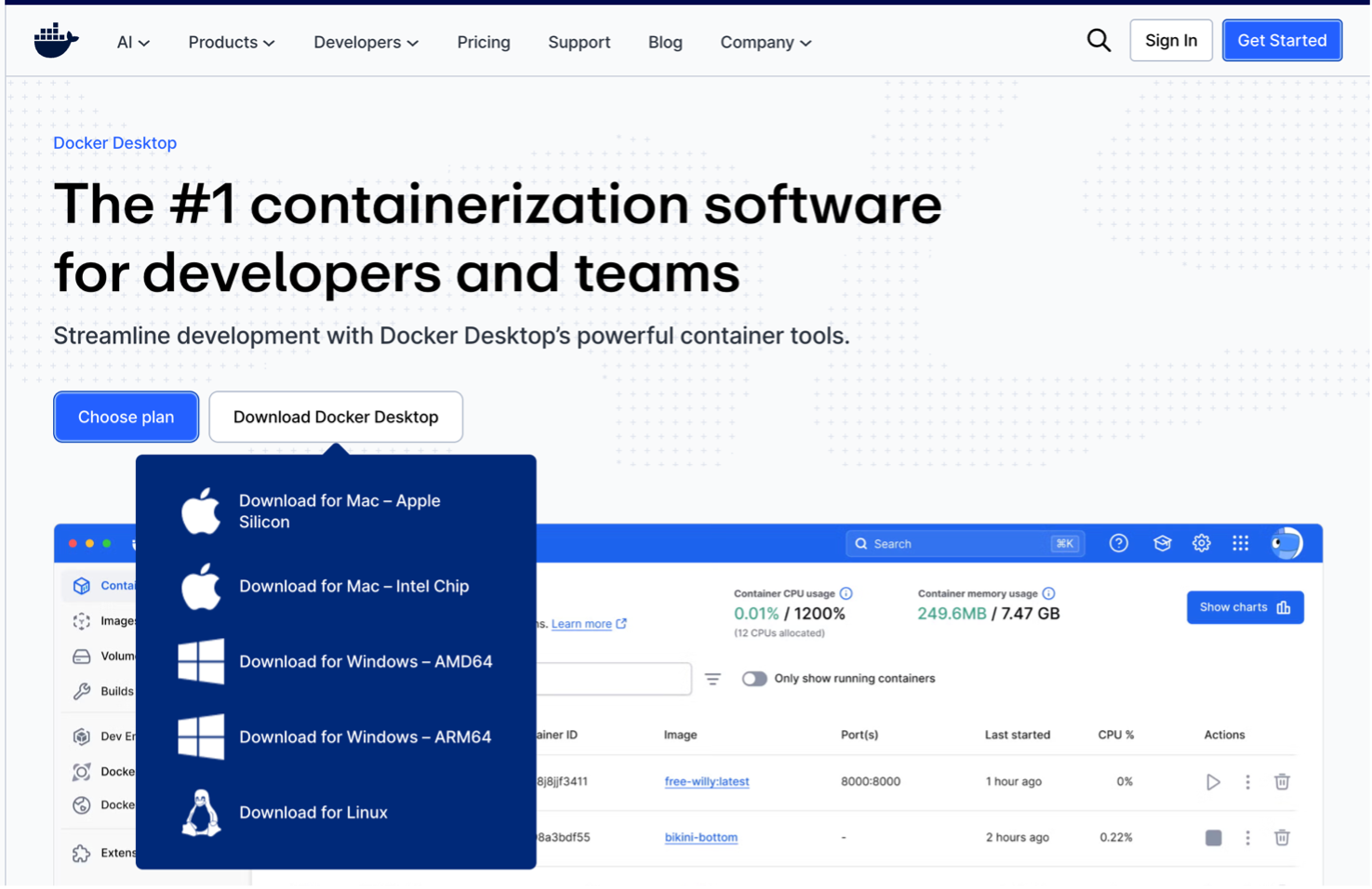This screenshot has height=889, width=1372.
Task: Click the Learning center graduation cap icon
Action: [x=1162, y=543]
